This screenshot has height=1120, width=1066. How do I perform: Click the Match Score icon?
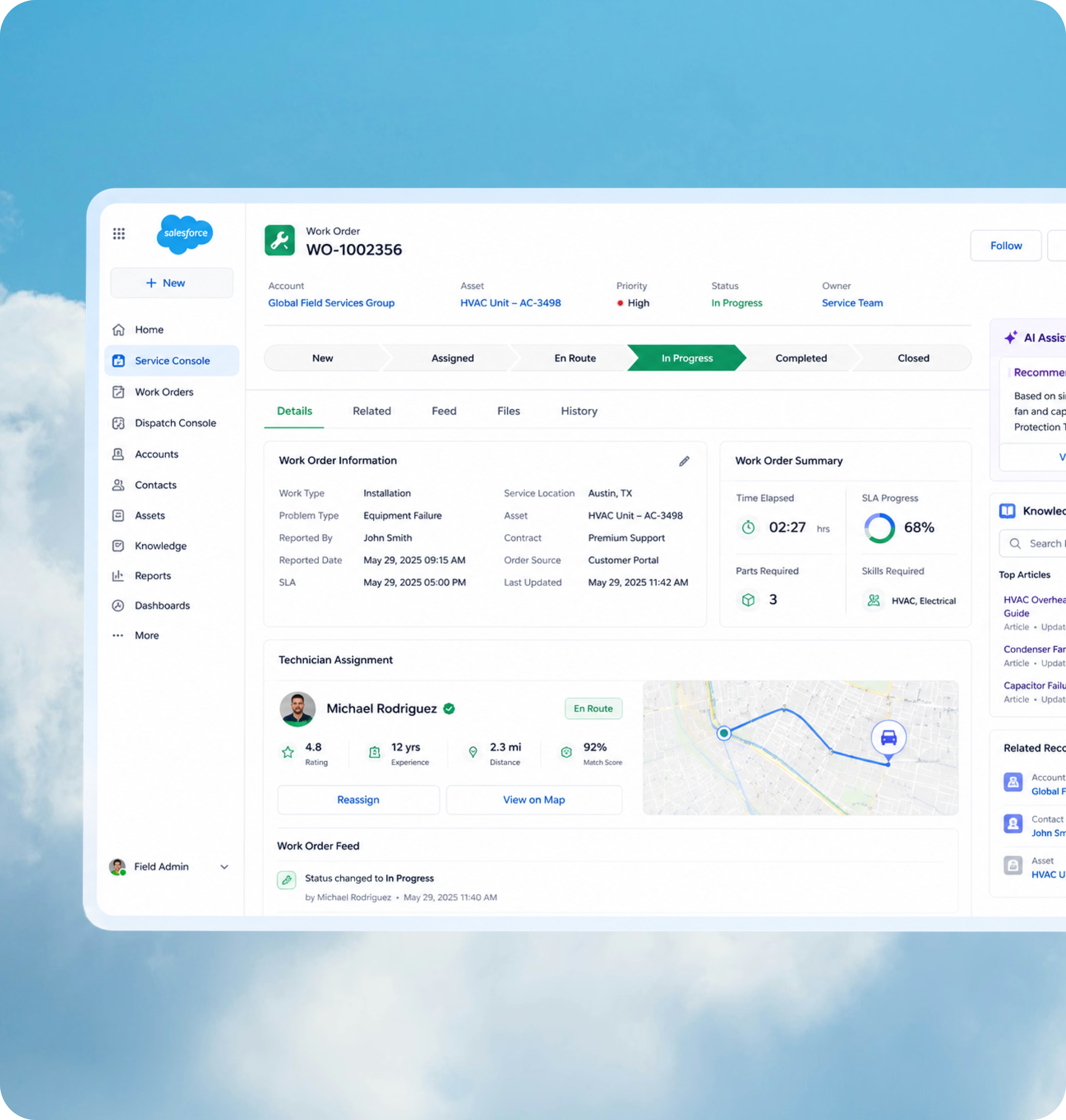[566, 752]
